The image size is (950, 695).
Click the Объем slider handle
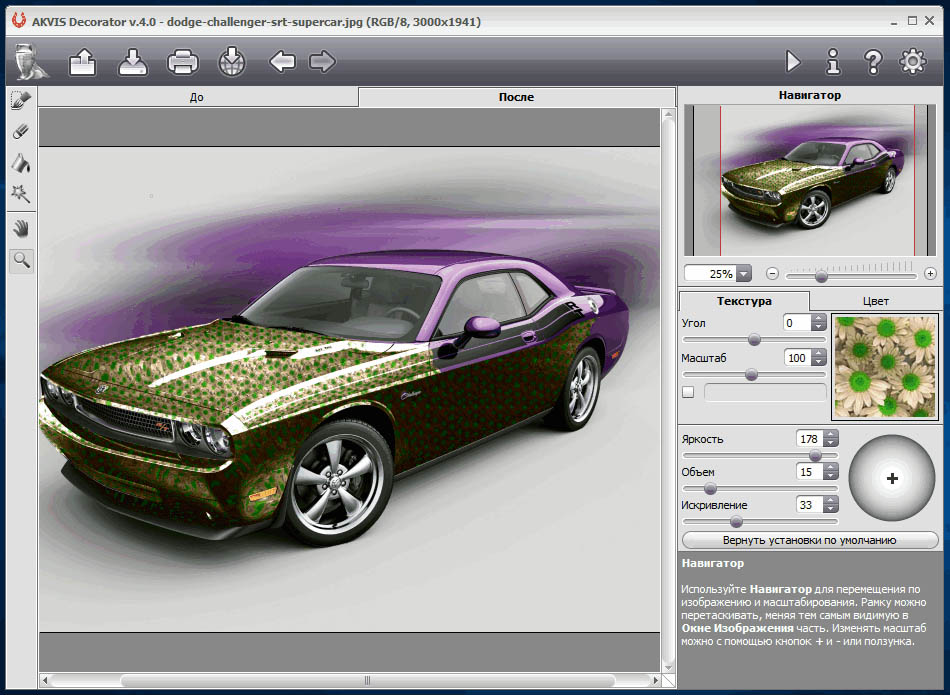click(x=711, y=488)
